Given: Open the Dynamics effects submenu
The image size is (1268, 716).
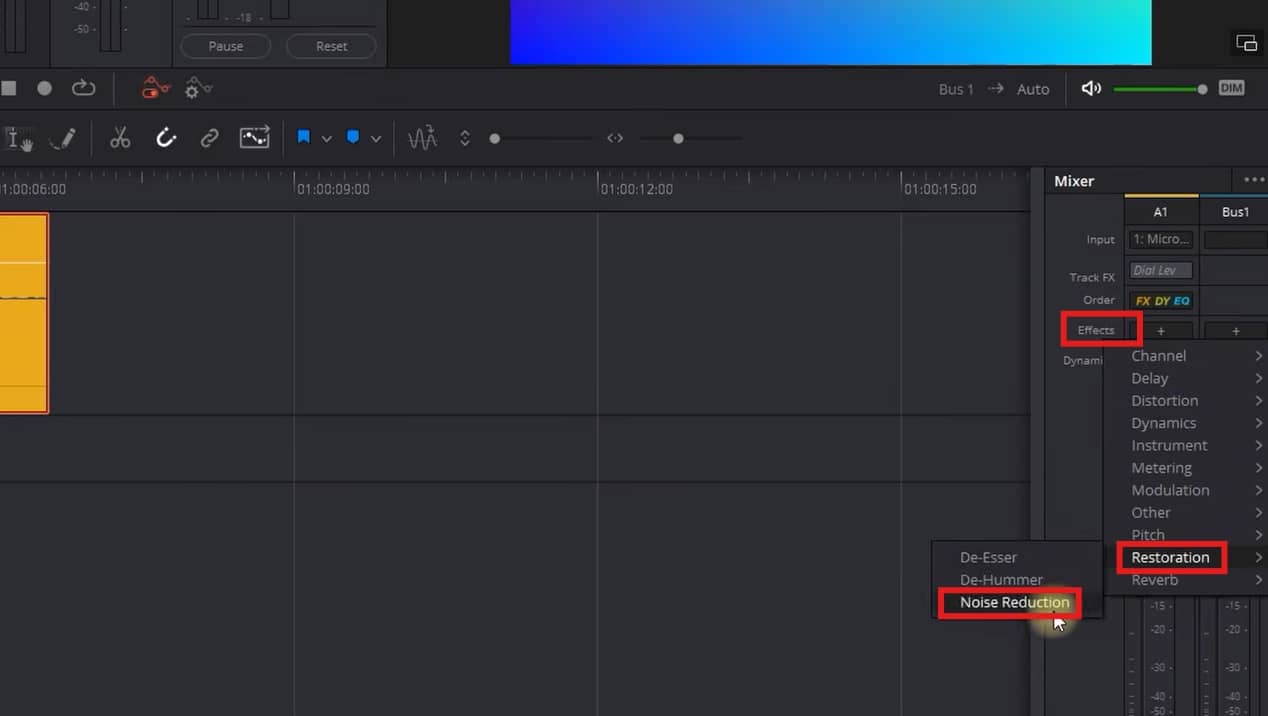Looking at the screenshot, I should (x=1186, y=423).
